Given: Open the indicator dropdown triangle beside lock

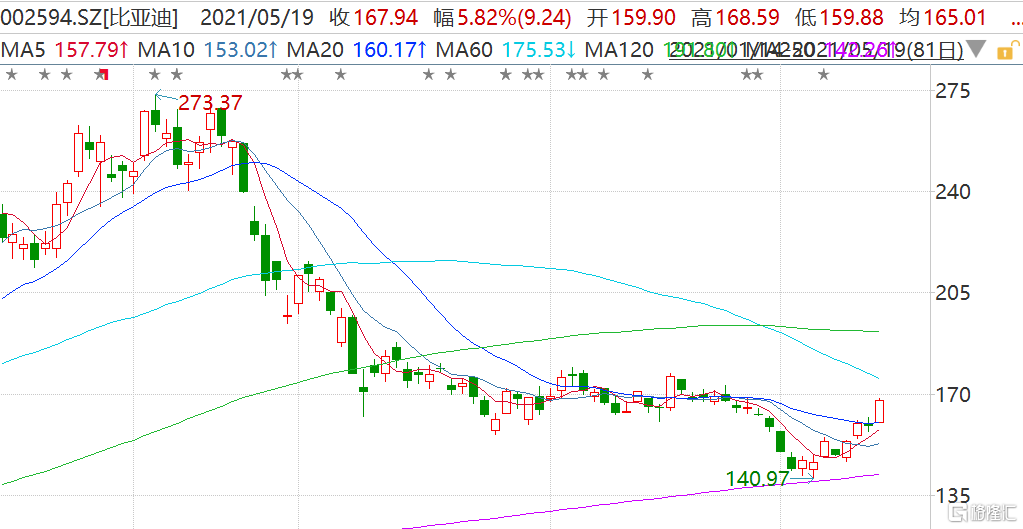Looking at the screenshot, I should point(977,50).
